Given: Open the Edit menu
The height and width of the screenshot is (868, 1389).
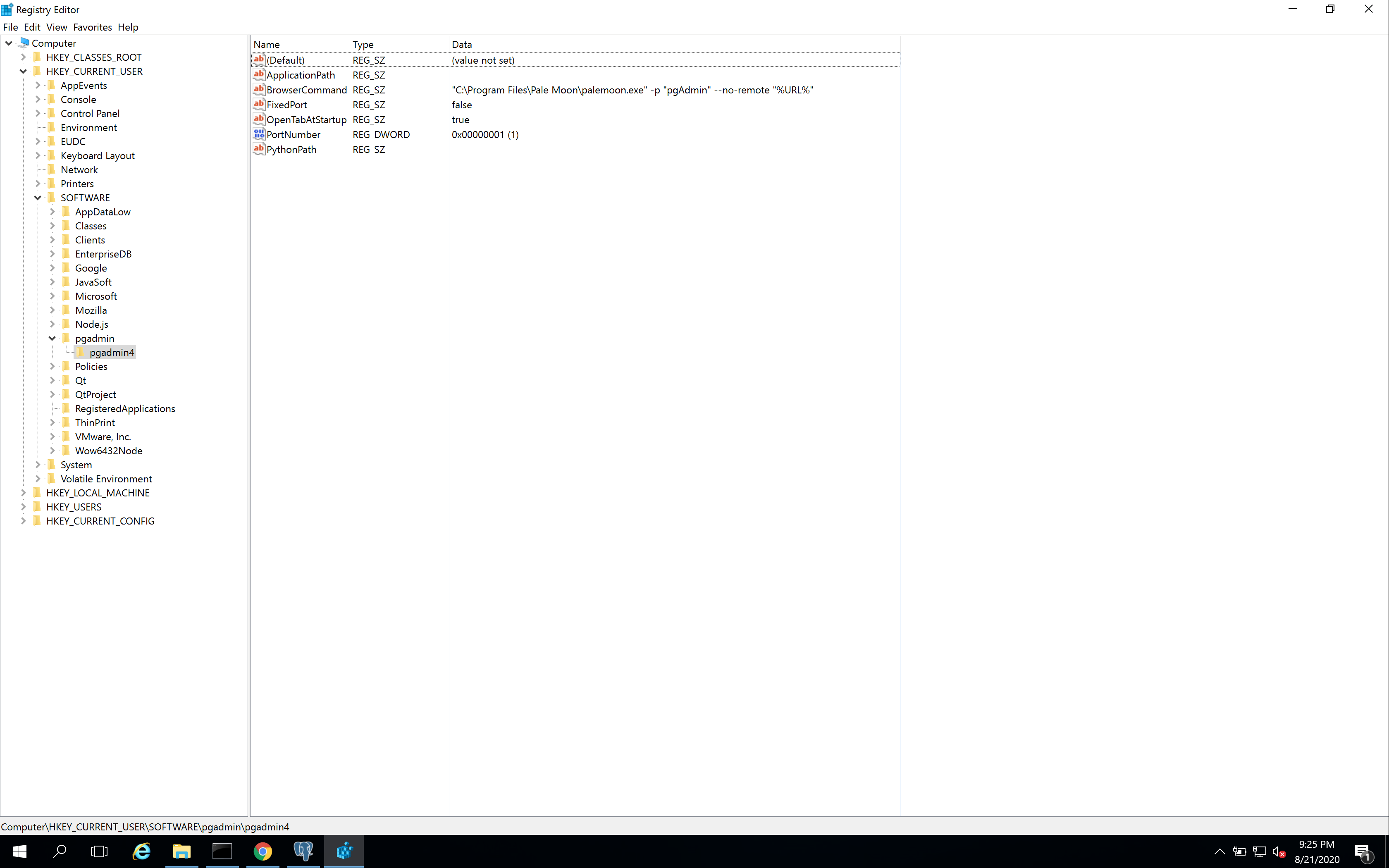Looking at the screenshot, I should (32, 27).
